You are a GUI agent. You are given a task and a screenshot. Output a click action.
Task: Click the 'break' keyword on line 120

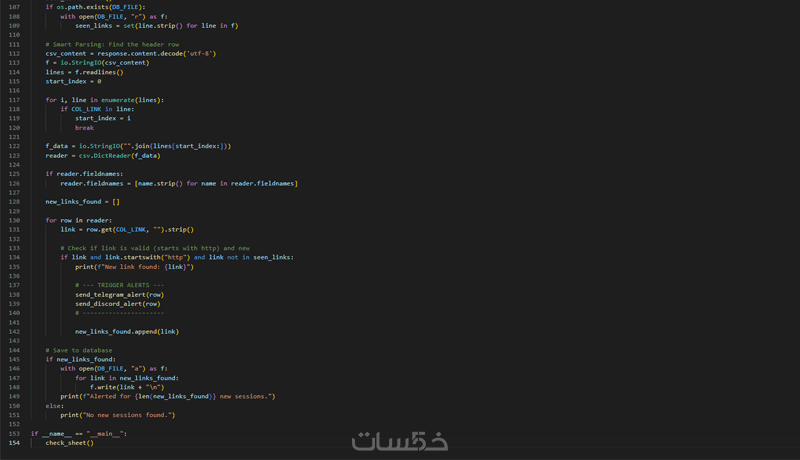pyautogui.click(x=85, y=127)
